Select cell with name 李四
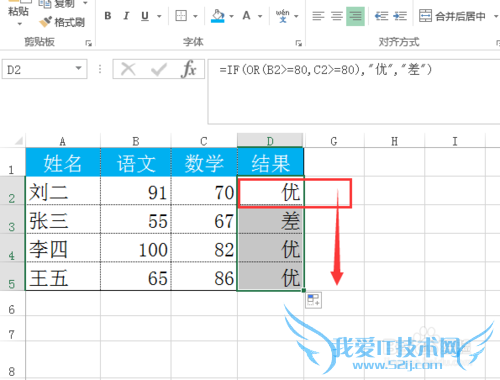 pos(63,248)
